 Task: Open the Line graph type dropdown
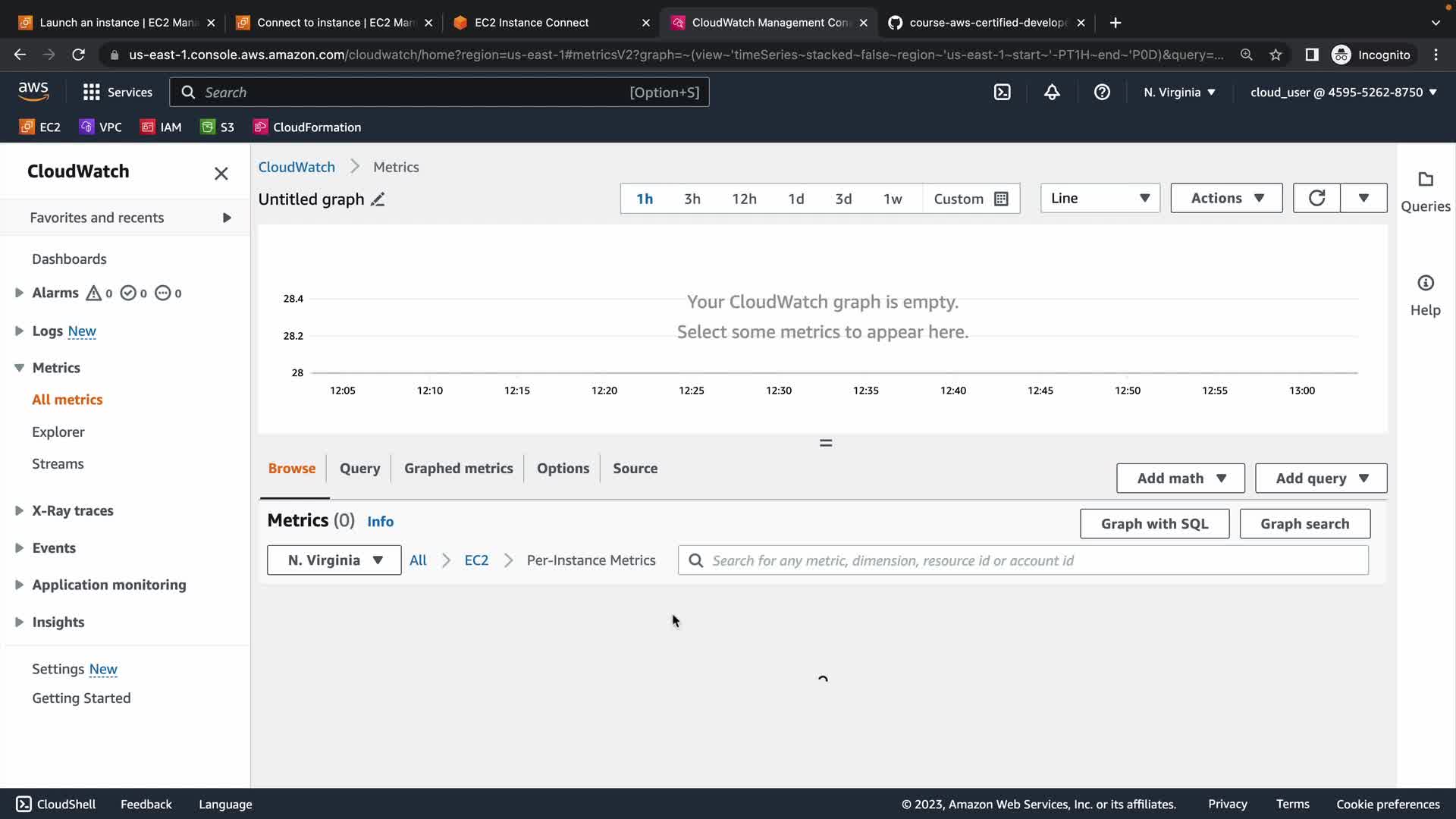[x=1100, y=198]
